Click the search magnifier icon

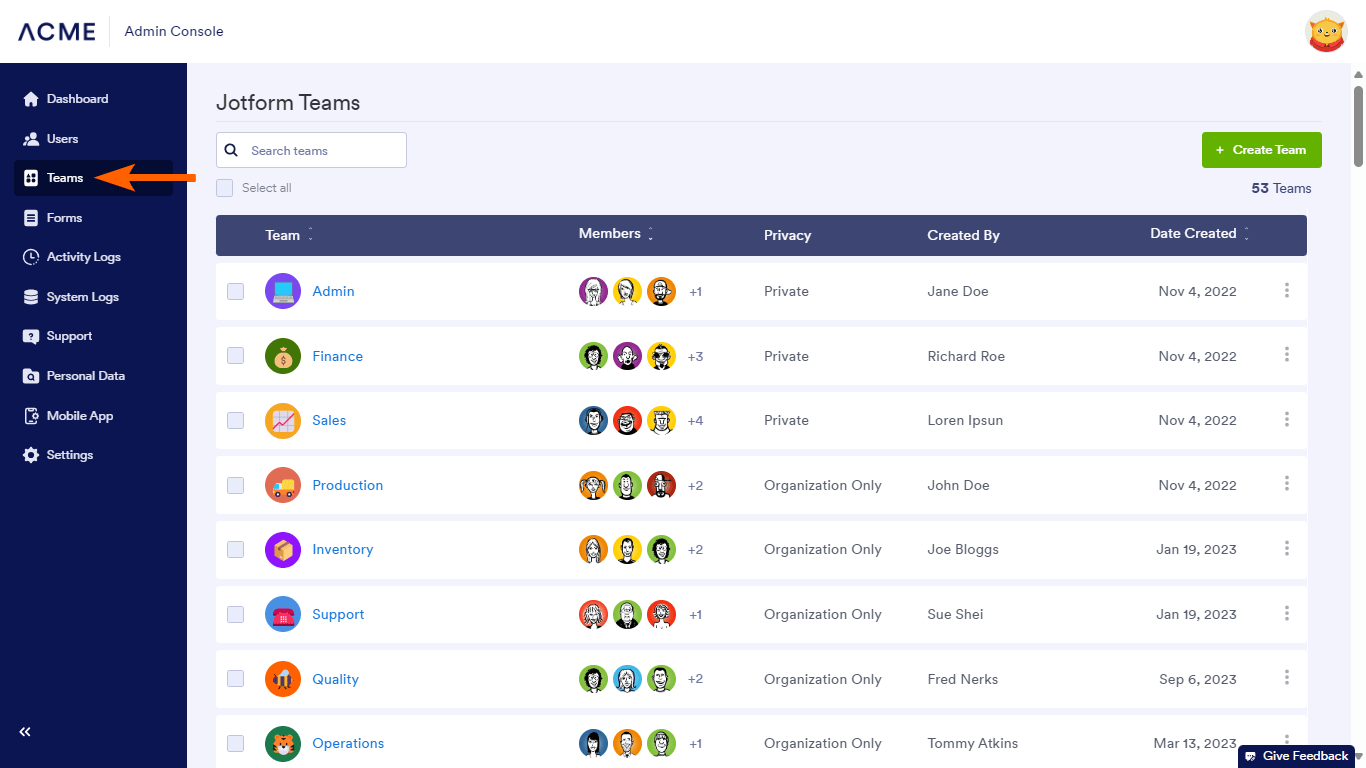(x=231, y=150)
